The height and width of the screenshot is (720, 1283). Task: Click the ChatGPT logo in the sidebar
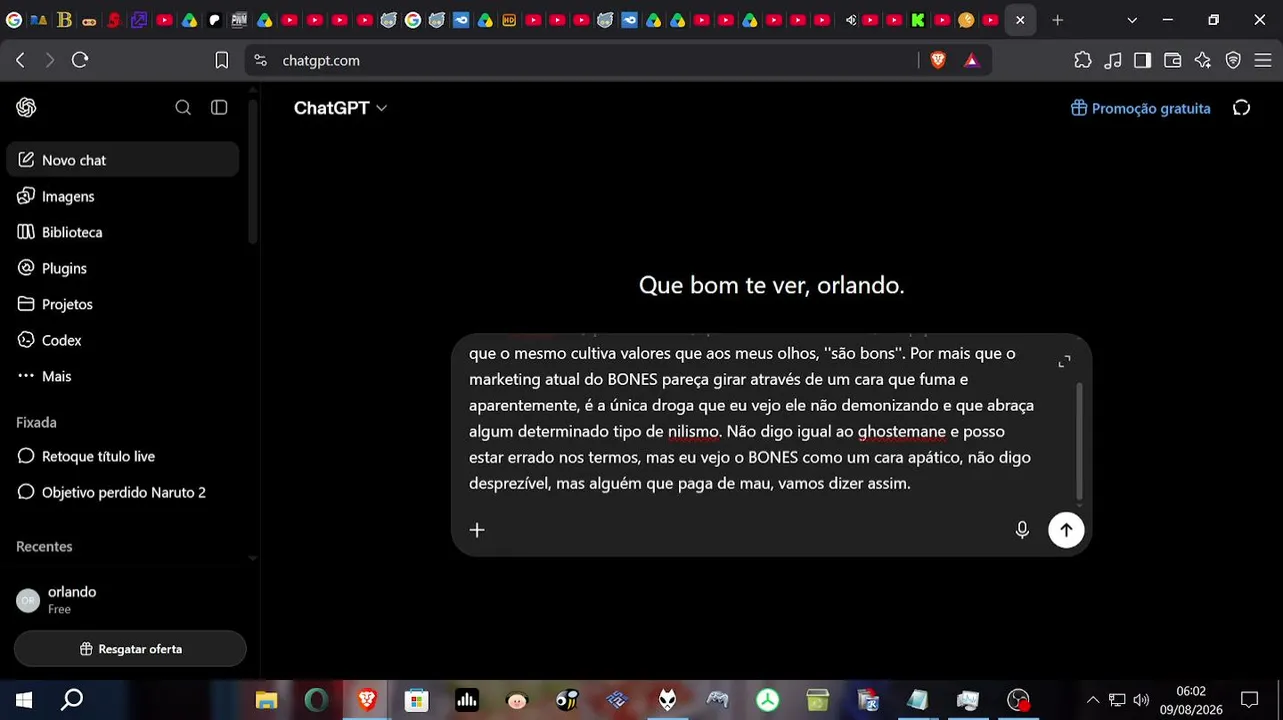click(x=26, y=108)
